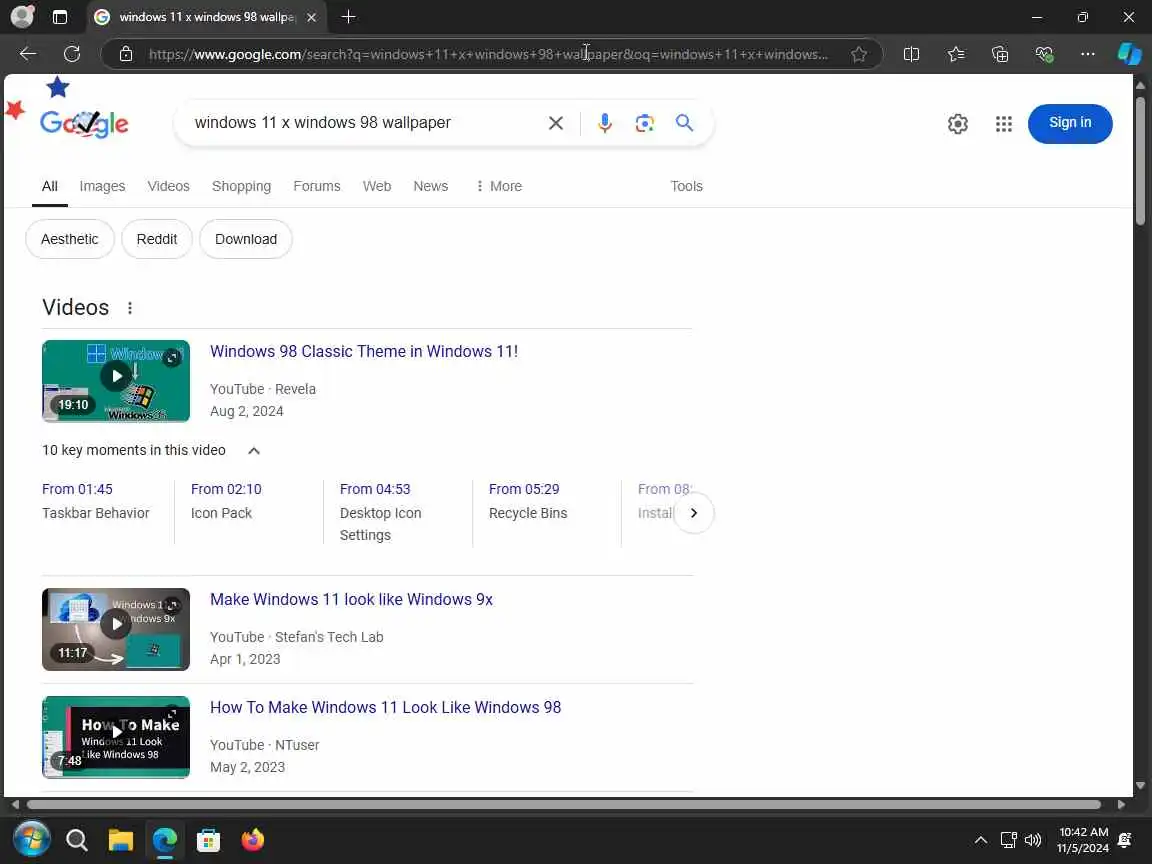The width and height of the screenshot is (1152, 864).
Task: Switch to Shopping results tab
Action: (x=241, y=186)
